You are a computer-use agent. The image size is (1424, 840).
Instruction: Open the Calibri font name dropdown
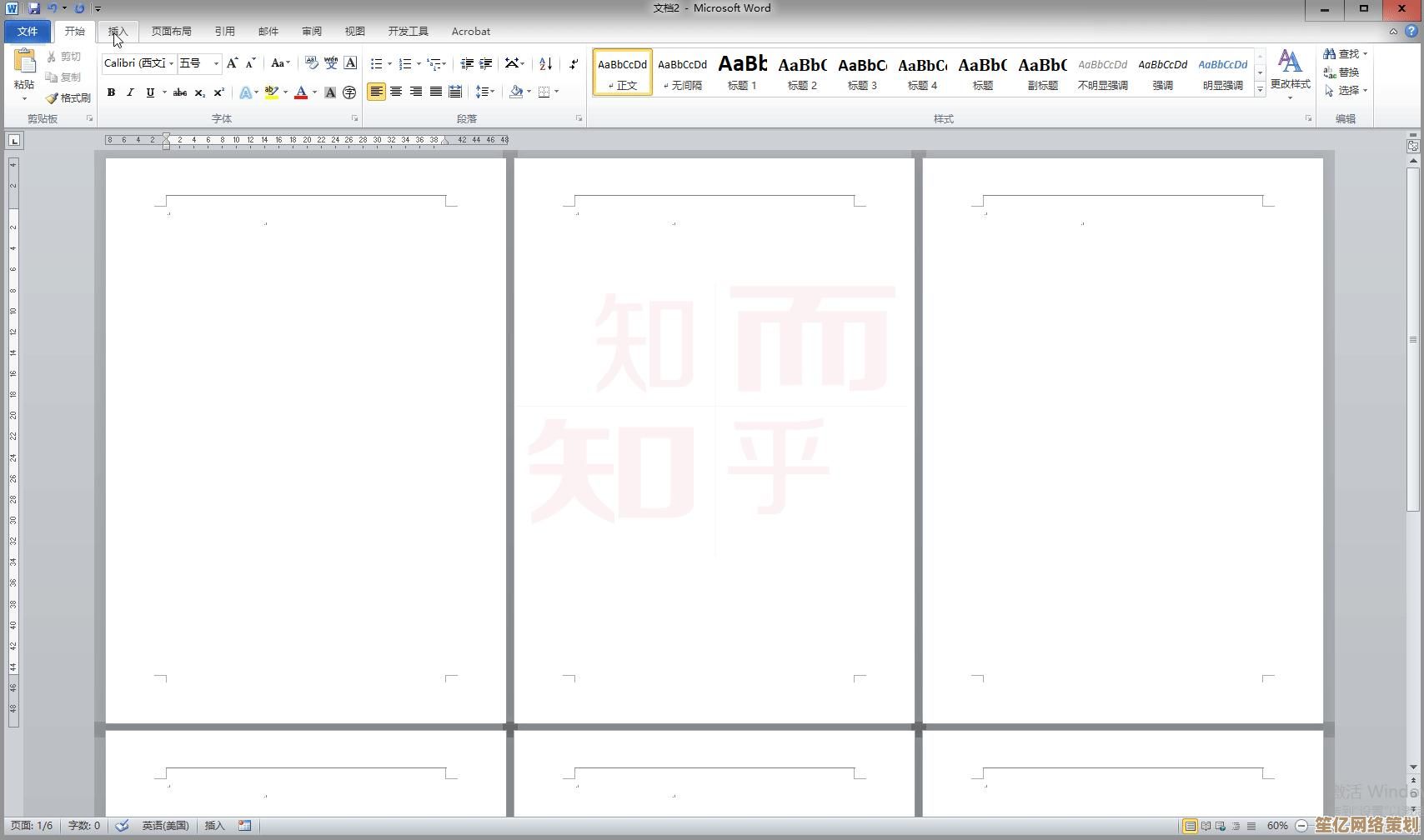[172, 63]
